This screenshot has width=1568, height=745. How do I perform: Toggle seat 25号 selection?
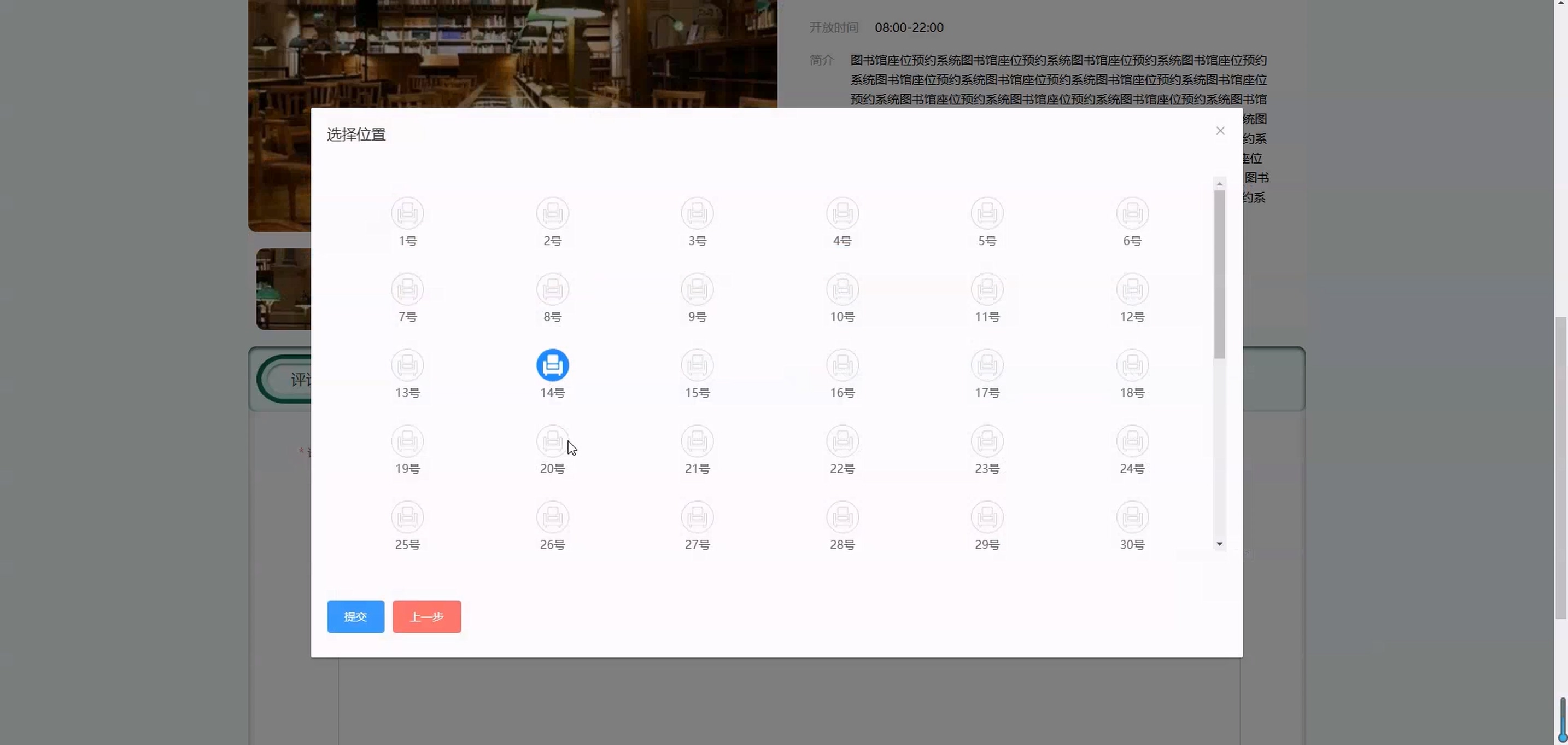click(x=407, y=517)
